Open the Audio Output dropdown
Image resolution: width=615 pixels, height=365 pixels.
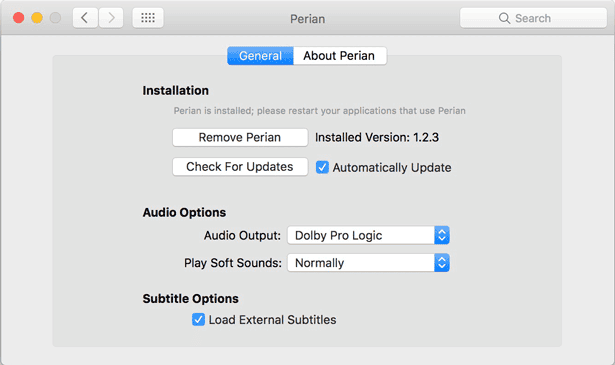(x=368, y=235)
